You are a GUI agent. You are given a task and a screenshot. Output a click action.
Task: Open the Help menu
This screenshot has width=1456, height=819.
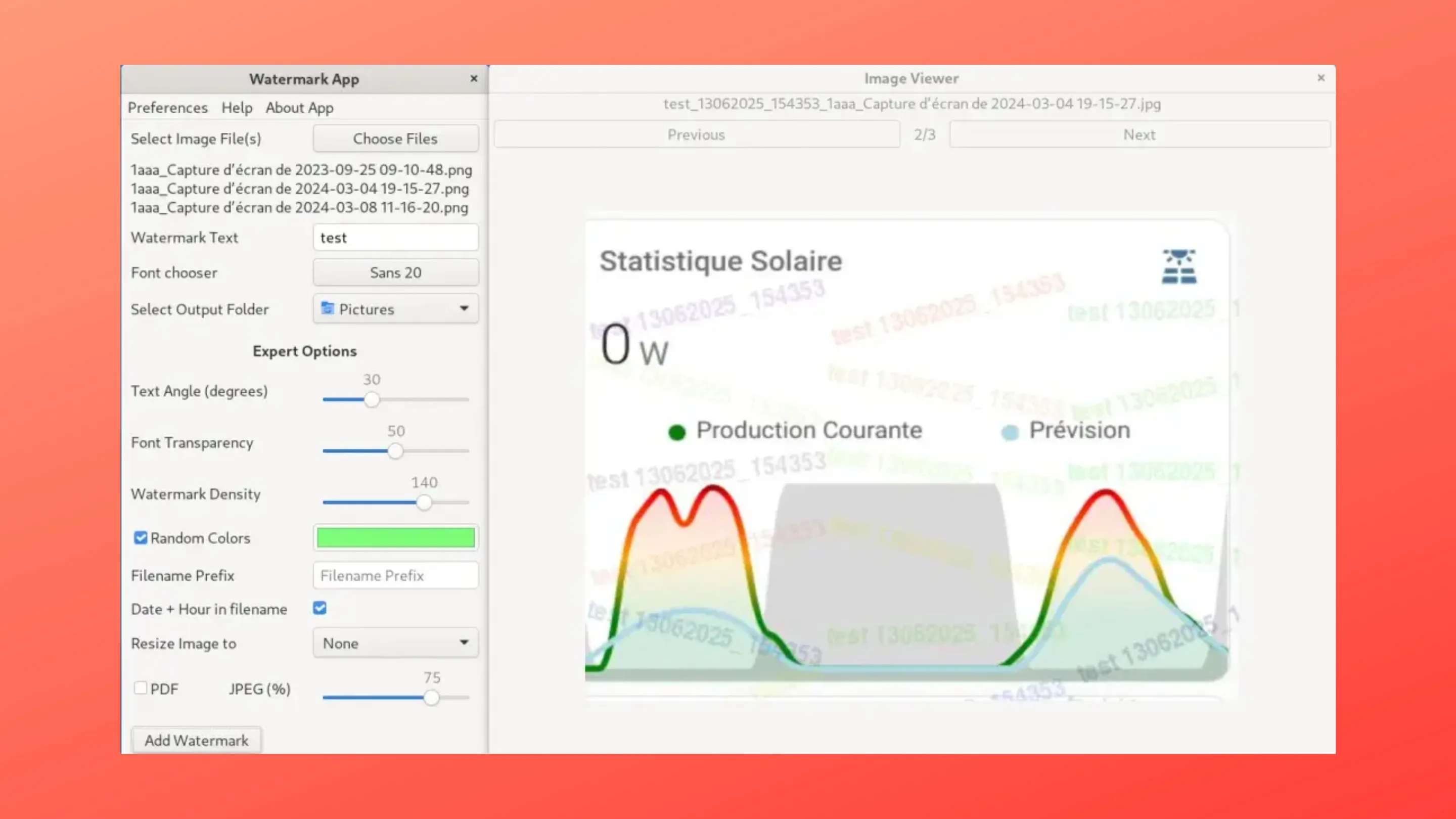pyautogui.click(x=237, y=107)
